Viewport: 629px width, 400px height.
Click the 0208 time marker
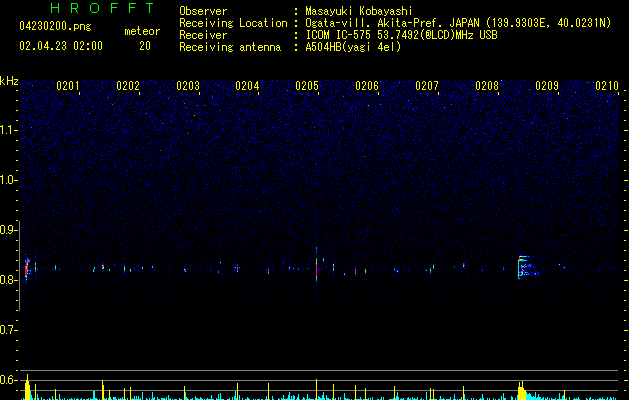pyautogui.click(x=487, y=86)
